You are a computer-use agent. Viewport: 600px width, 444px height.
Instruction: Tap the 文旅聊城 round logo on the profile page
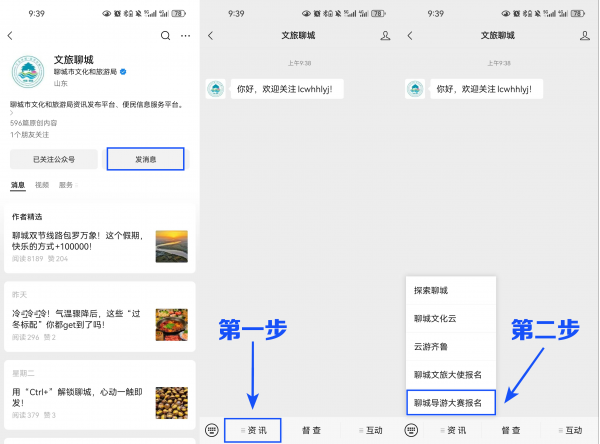pos(29,73)
